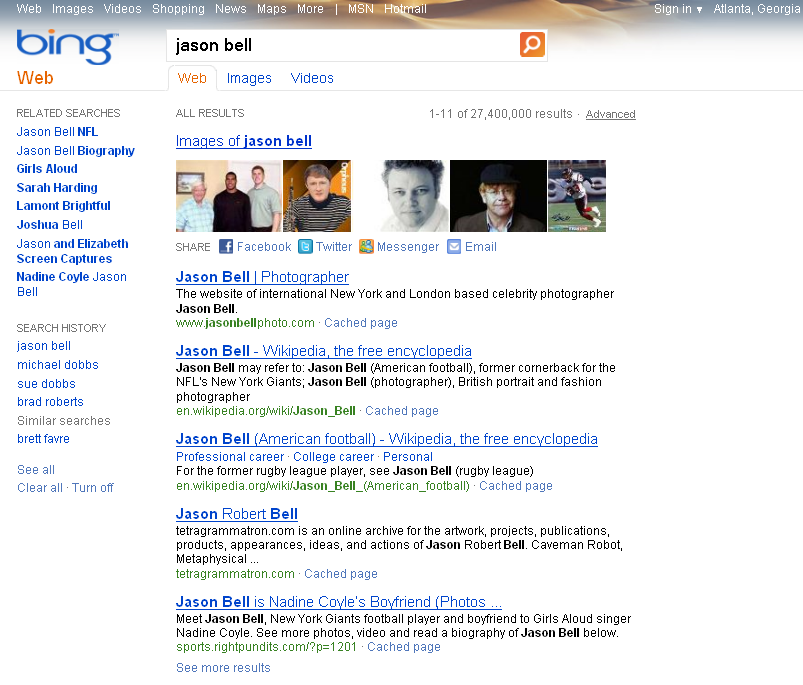
Task: Open the football player action thumbnail
Action: coord(577,196)
